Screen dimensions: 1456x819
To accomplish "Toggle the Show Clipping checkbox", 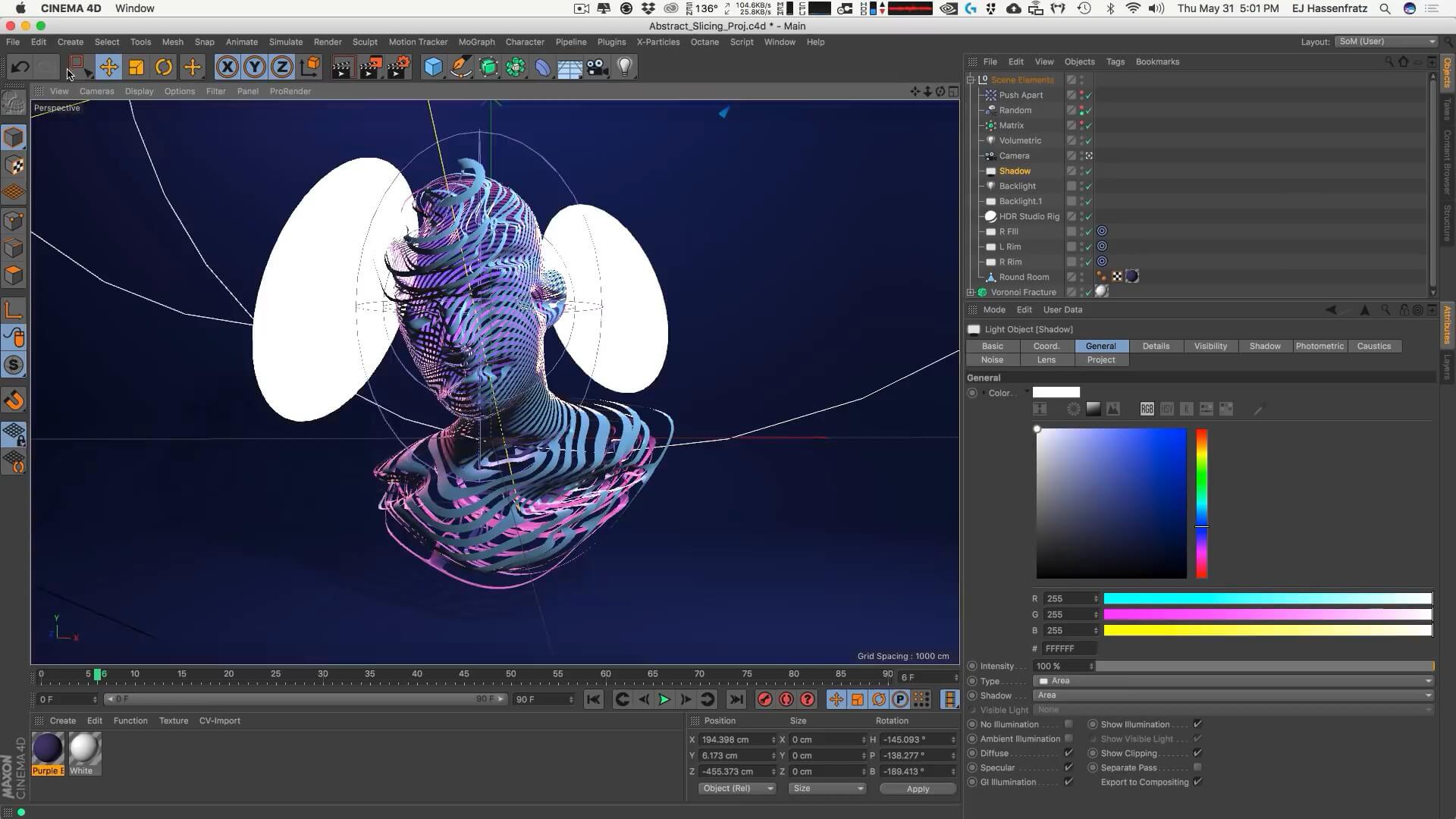I will coord(1197,753).
